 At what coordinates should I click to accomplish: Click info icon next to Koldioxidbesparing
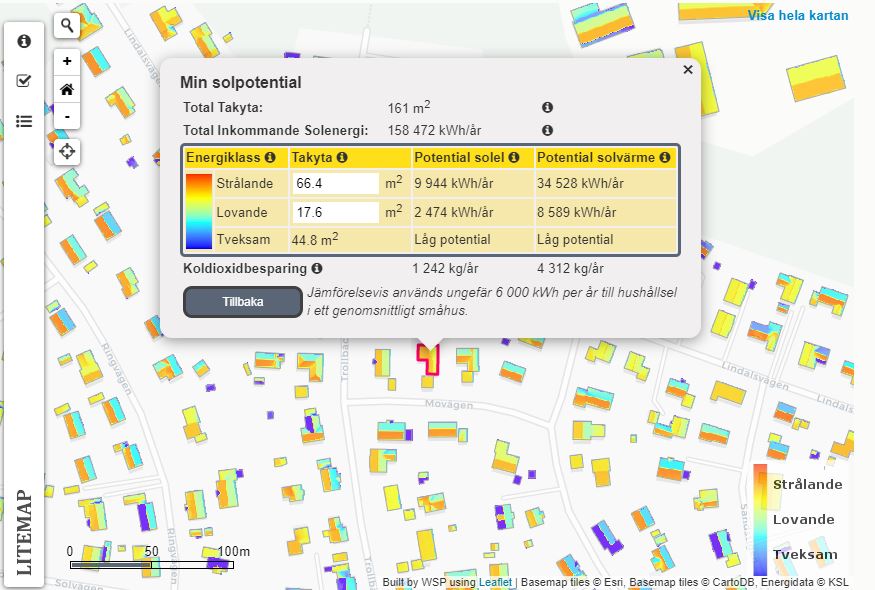point(317,269)
